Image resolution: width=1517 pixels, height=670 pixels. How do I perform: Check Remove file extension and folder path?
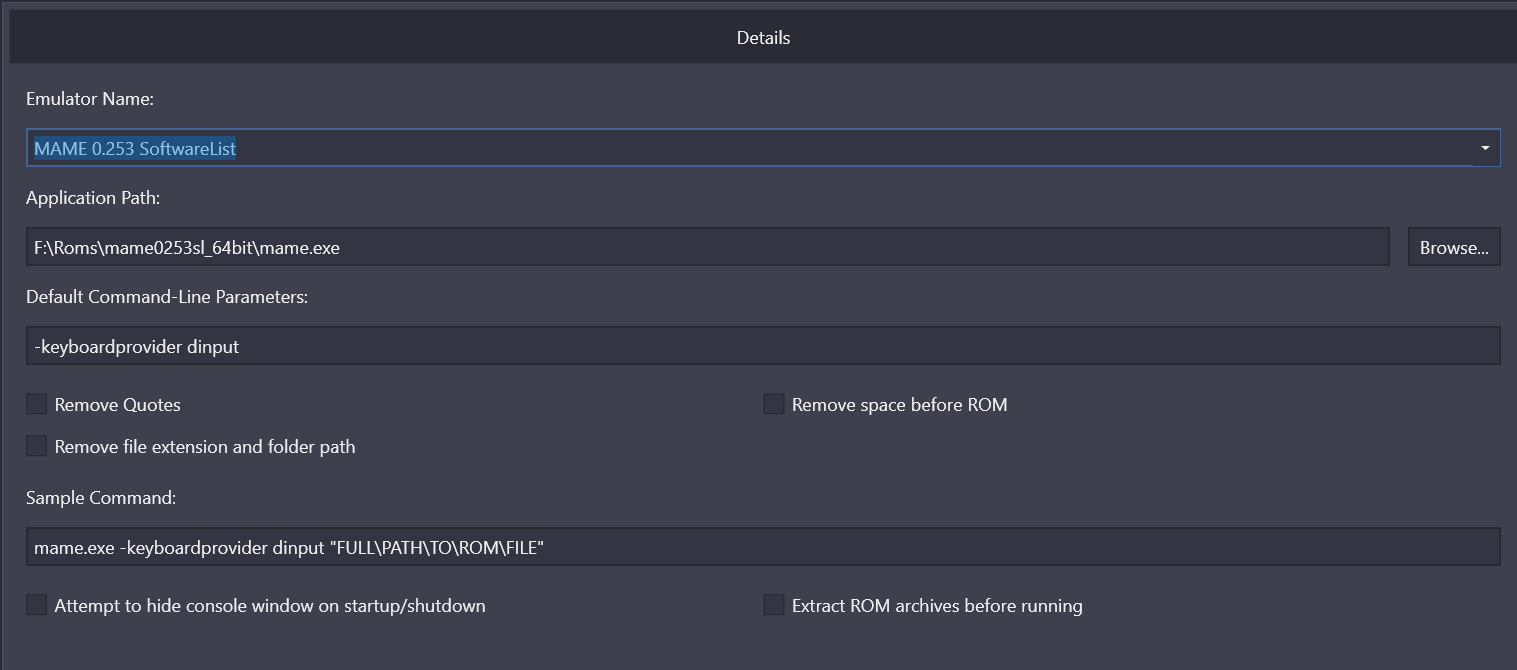[x=37, y=446]
